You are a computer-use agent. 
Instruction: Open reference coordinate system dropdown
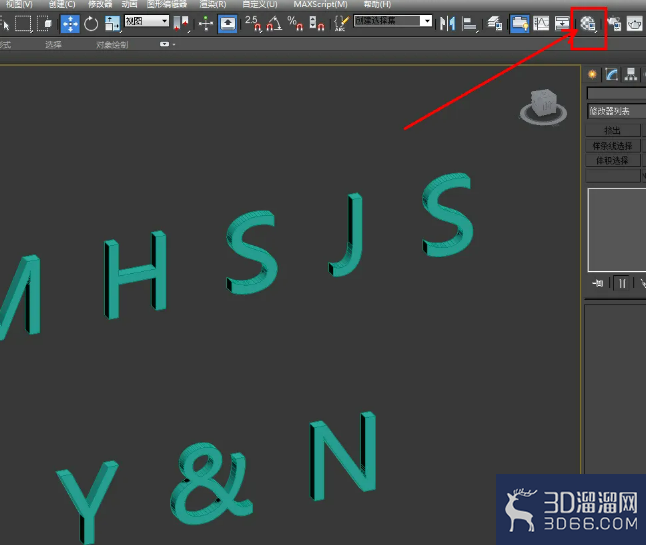pyautogui.click(x=147, y=21)
